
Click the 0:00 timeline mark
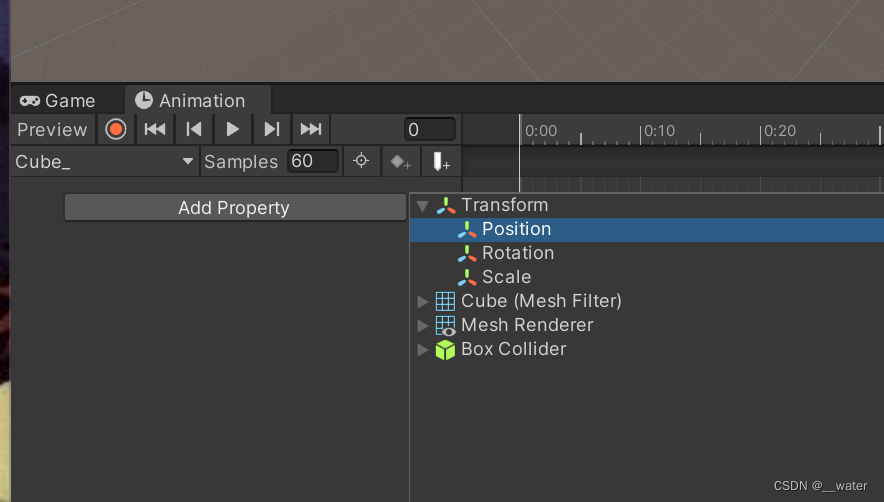pyautogui.click(x=541, y=131)
